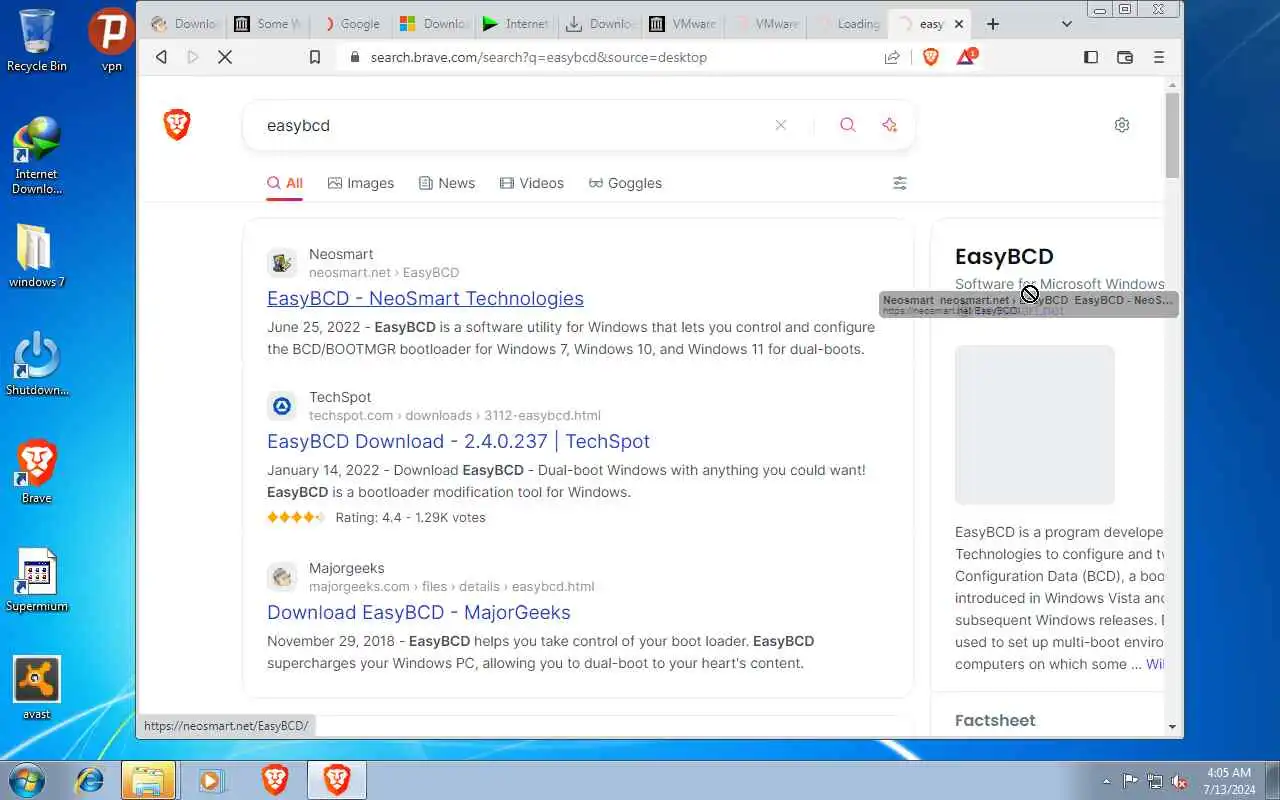Open a new browser tab
This screenshot has width=1280, height=800.
pyautogui.click(x=993, y=24)
